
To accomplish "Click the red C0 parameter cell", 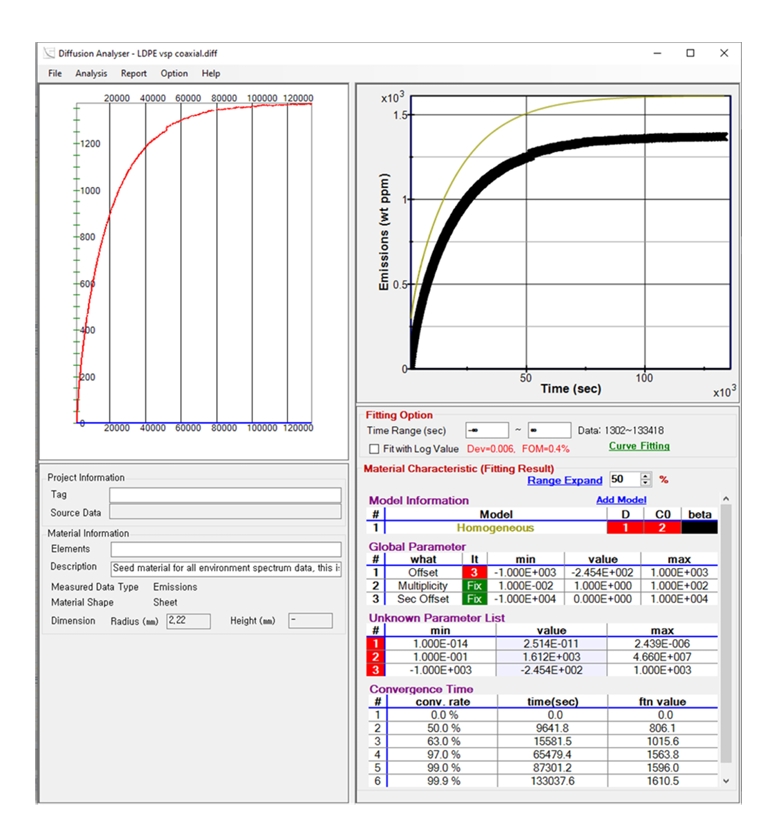I will 662,527.
